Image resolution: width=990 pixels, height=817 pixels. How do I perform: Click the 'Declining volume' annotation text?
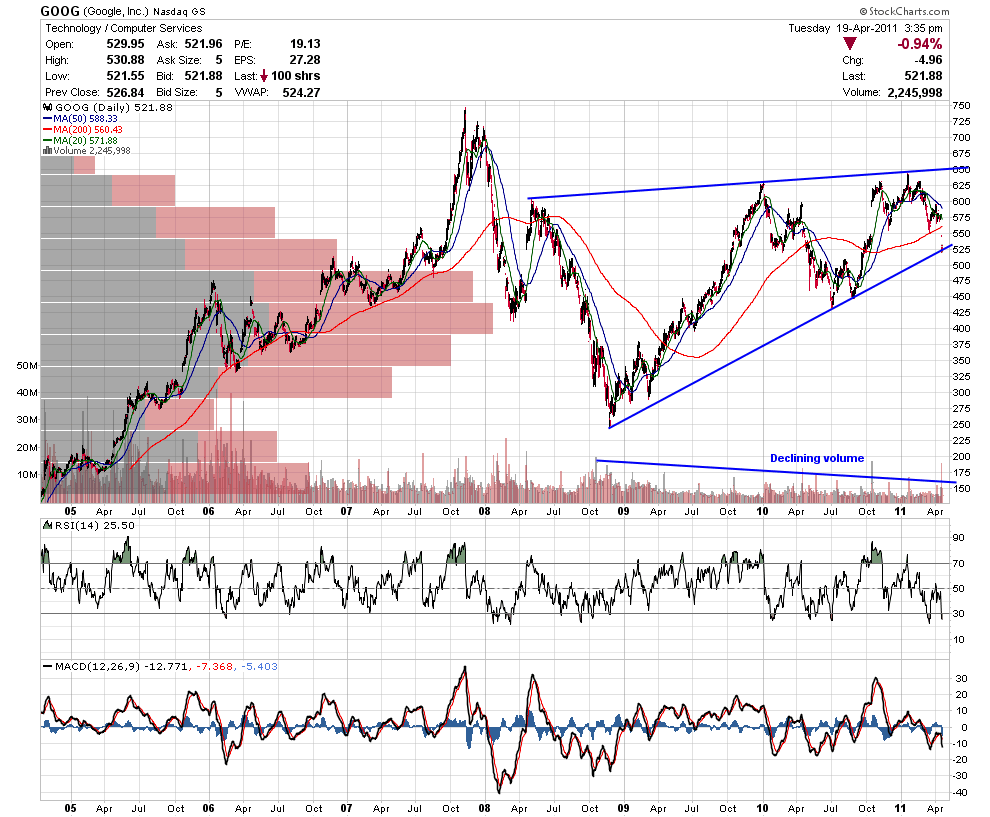tap(817, 458)
